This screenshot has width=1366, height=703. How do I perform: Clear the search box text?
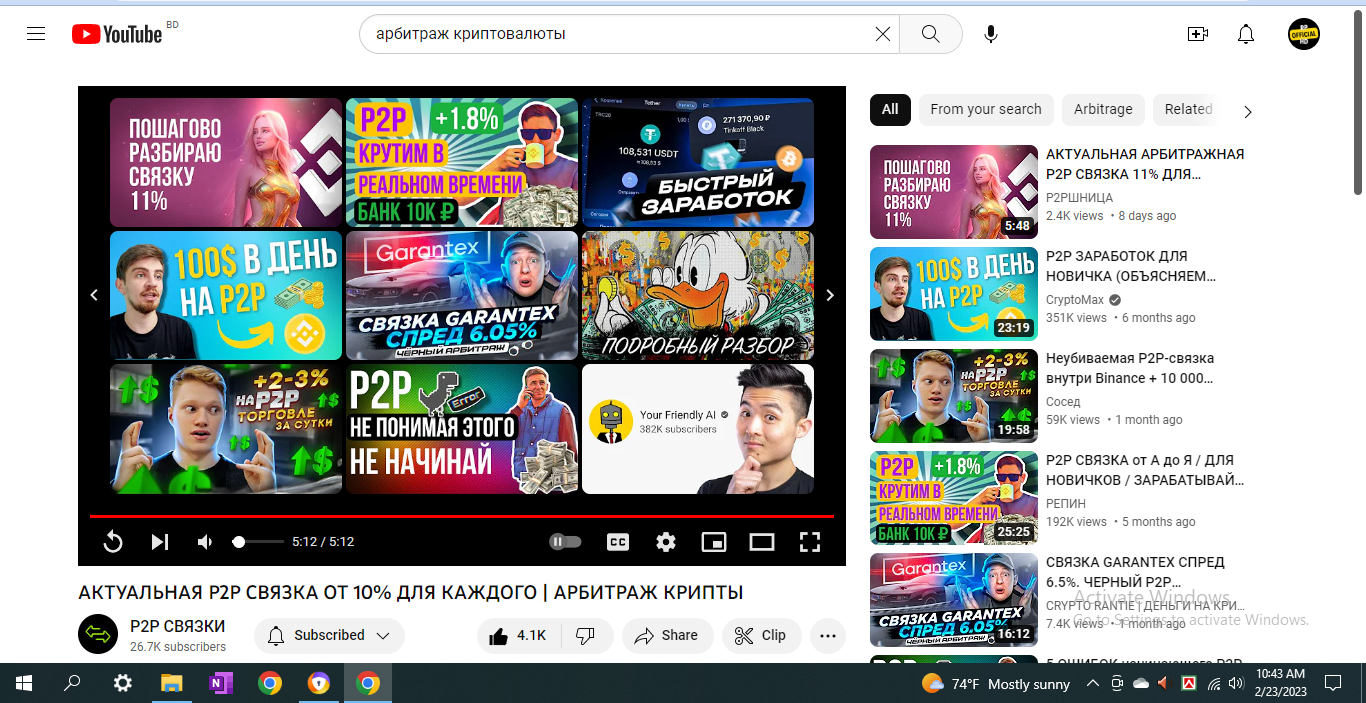(x=882, y=34)
